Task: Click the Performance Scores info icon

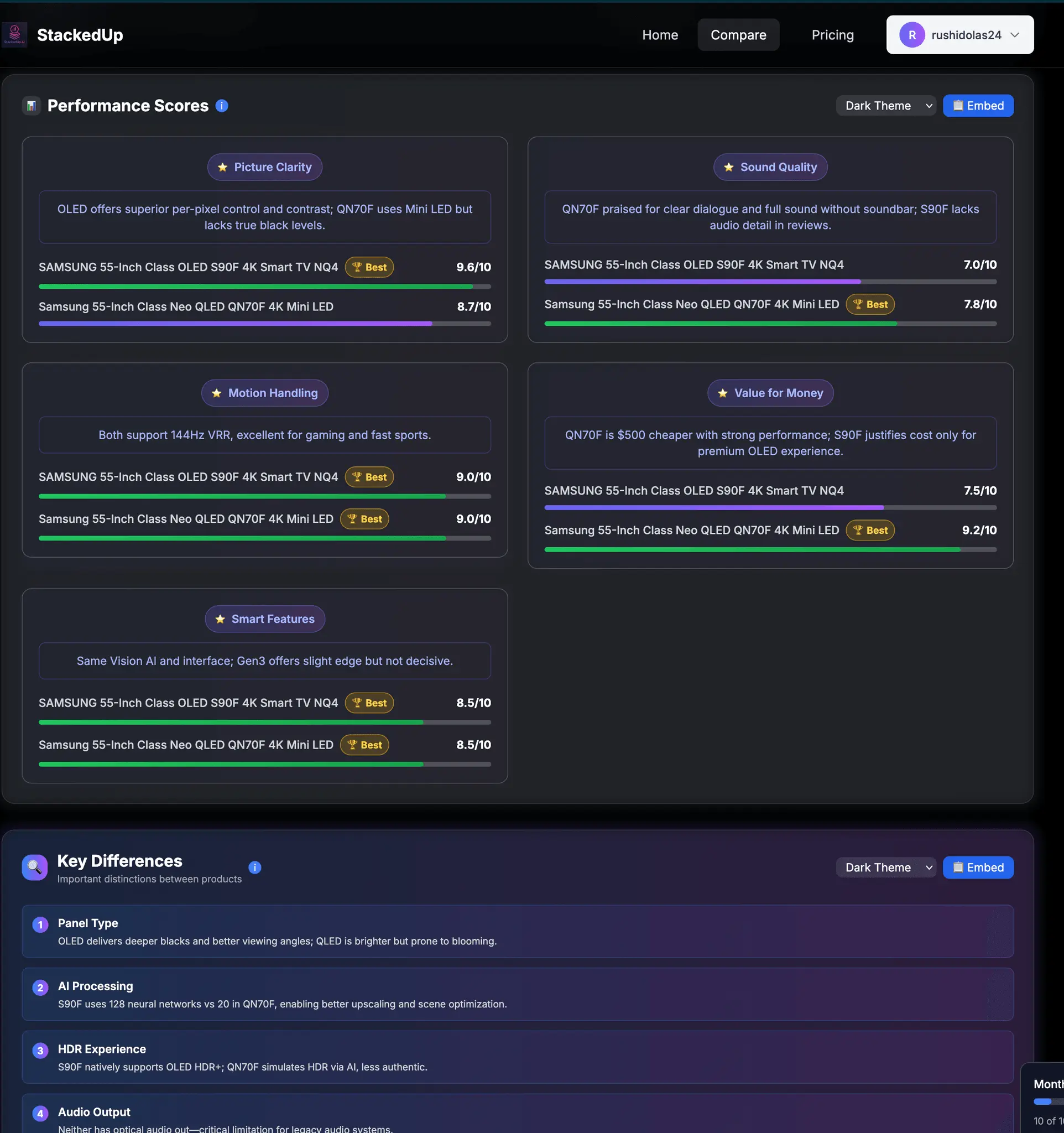Action: 222,106
